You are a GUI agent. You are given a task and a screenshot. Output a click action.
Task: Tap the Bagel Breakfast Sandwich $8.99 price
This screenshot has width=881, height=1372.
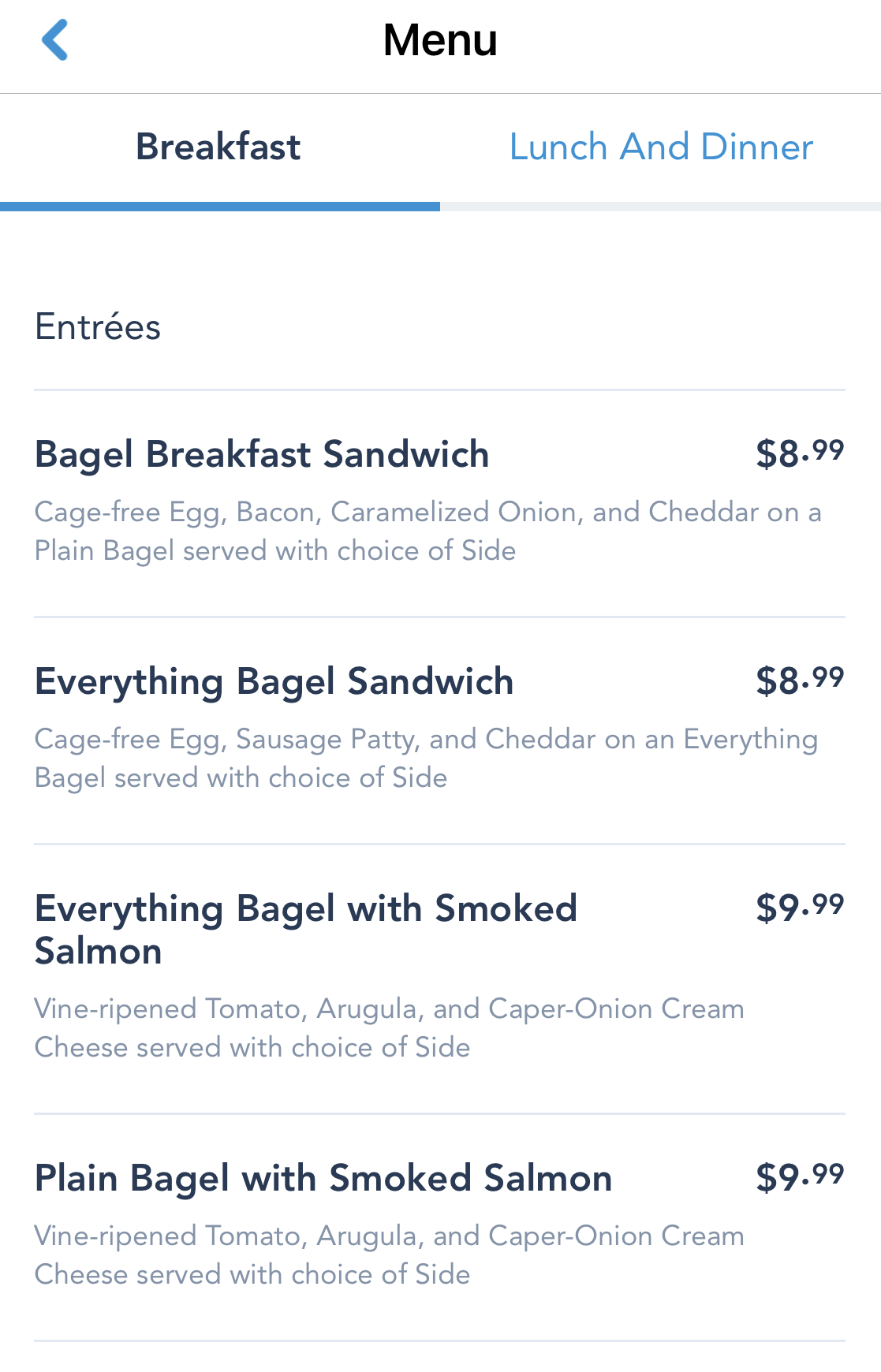coord(799,453)
